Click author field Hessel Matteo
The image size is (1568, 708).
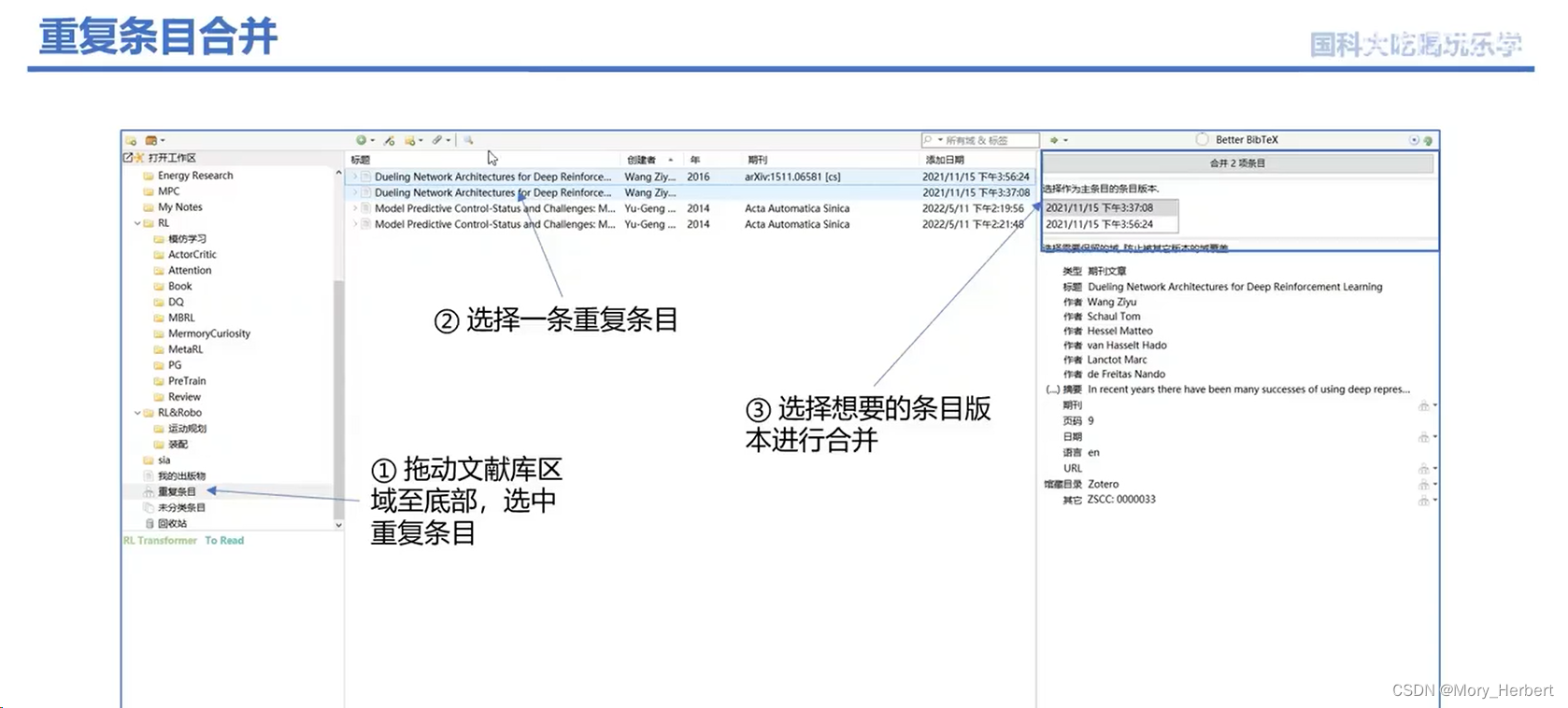click(1119, 331)
